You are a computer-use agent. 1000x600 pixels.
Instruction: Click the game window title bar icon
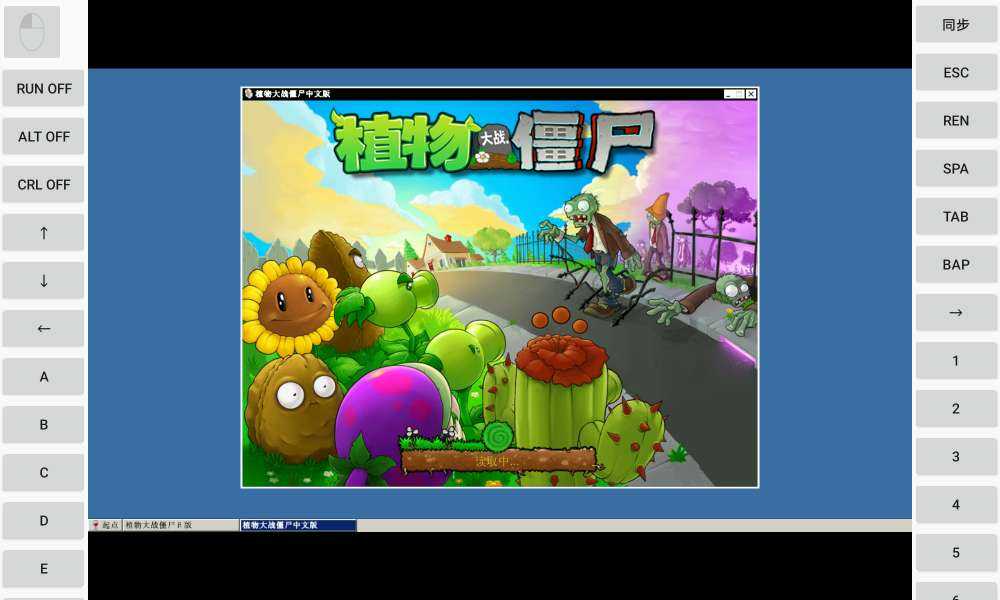pyautogui.click(x=249, y=94)
